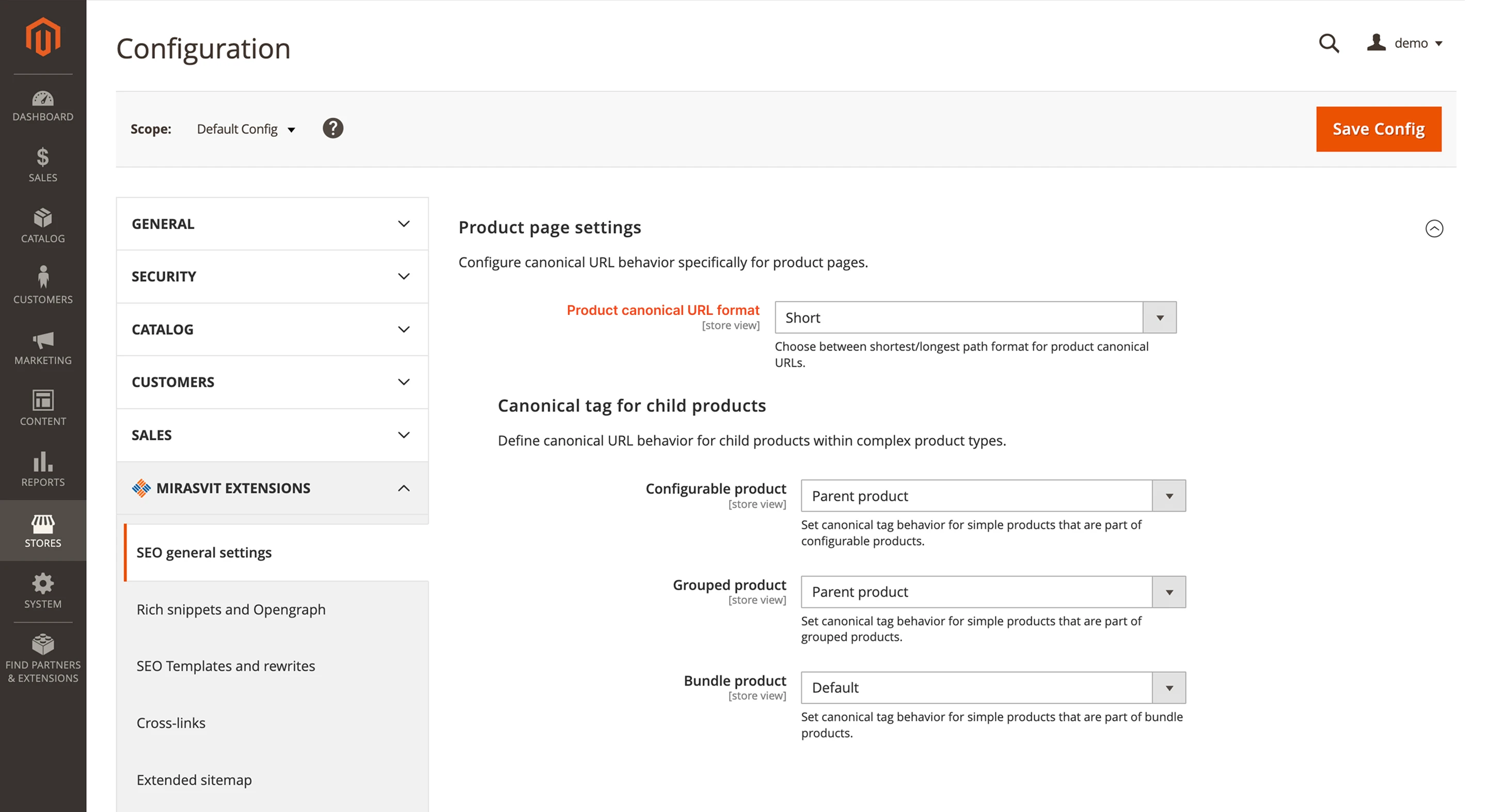Select the Marketing megaphone icon

(x=43, y=346)
